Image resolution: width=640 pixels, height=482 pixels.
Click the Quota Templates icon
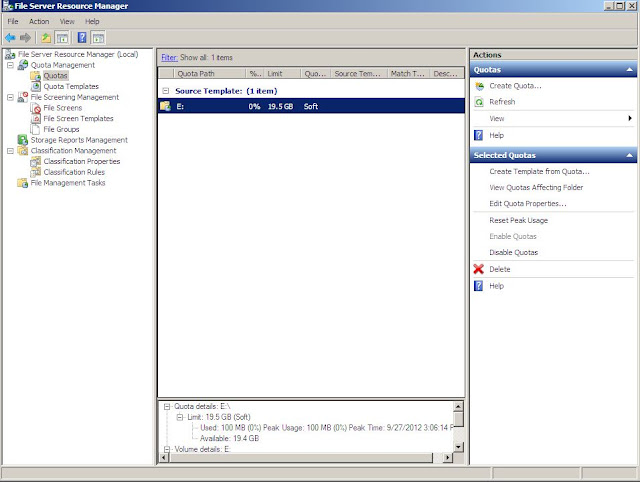[36, 86]
